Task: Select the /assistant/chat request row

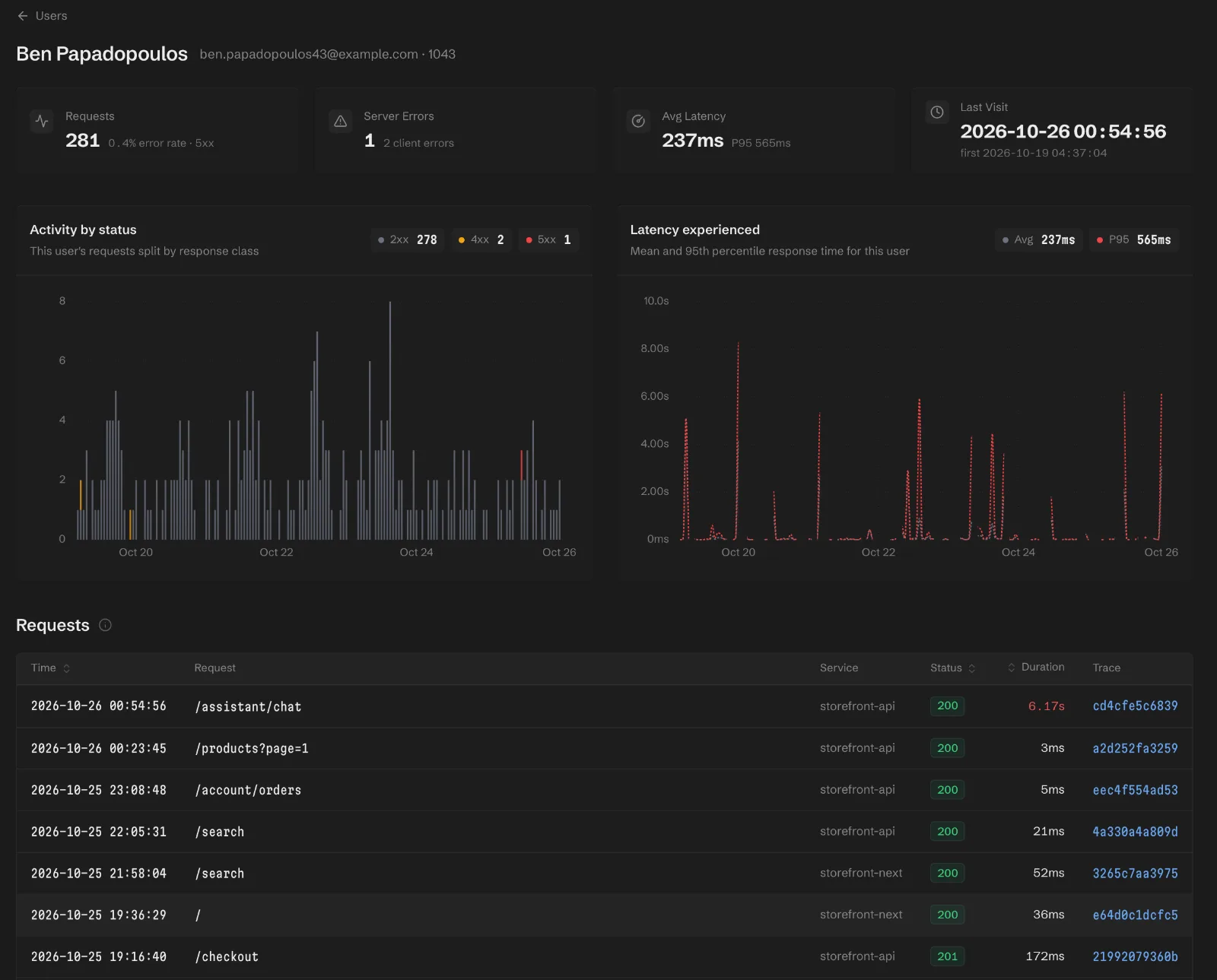Action: point(605,706)
